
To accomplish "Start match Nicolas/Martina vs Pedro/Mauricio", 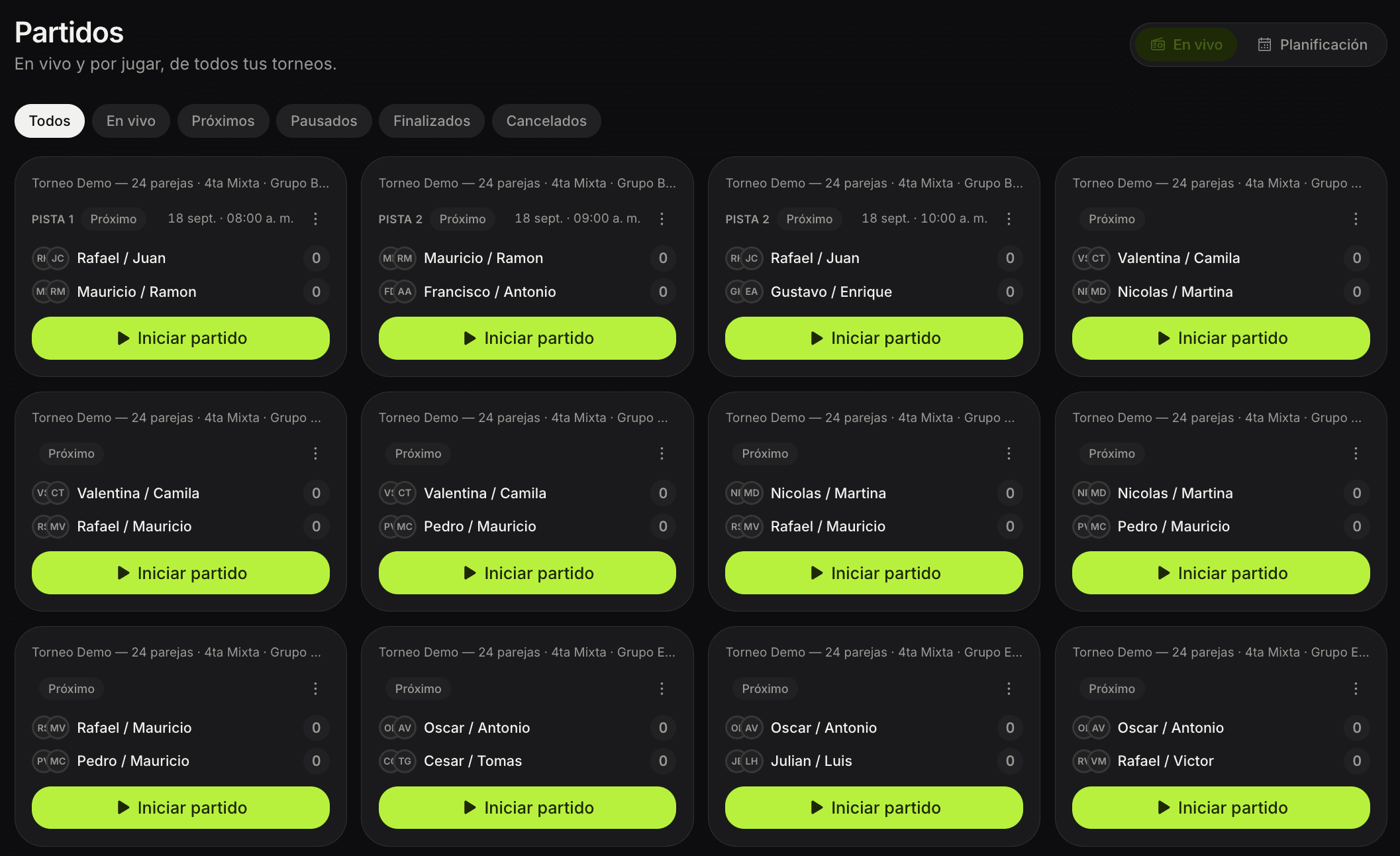I will pyautogui.click(x=1221, y=573).
